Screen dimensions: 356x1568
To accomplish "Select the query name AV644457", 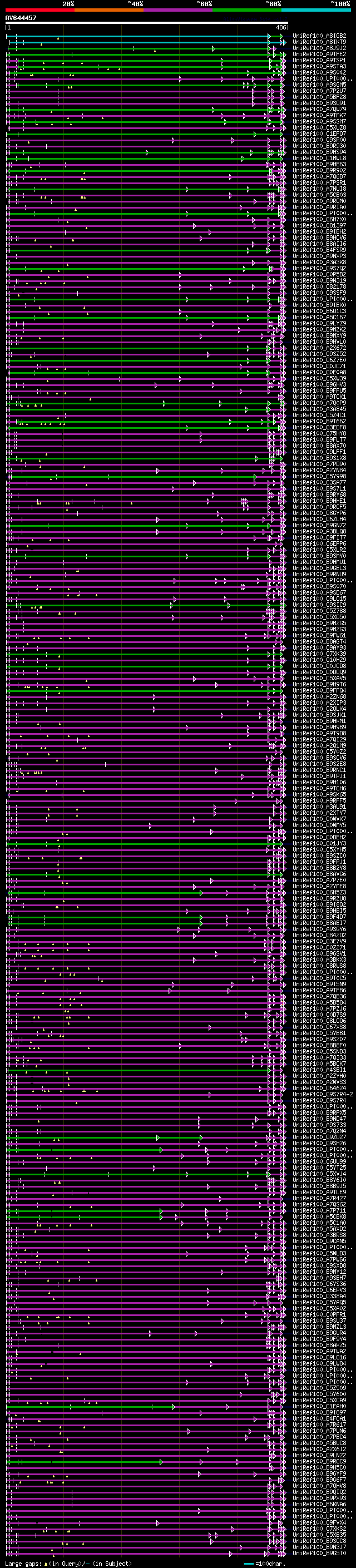I will (21, 18).
